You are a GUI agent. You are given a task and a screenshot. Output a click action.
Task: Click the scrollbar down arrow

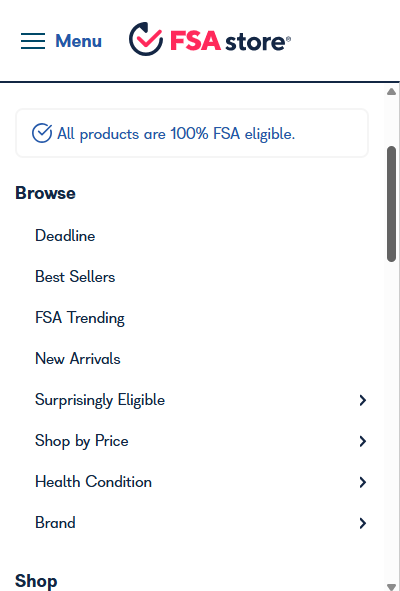point(391,586)
